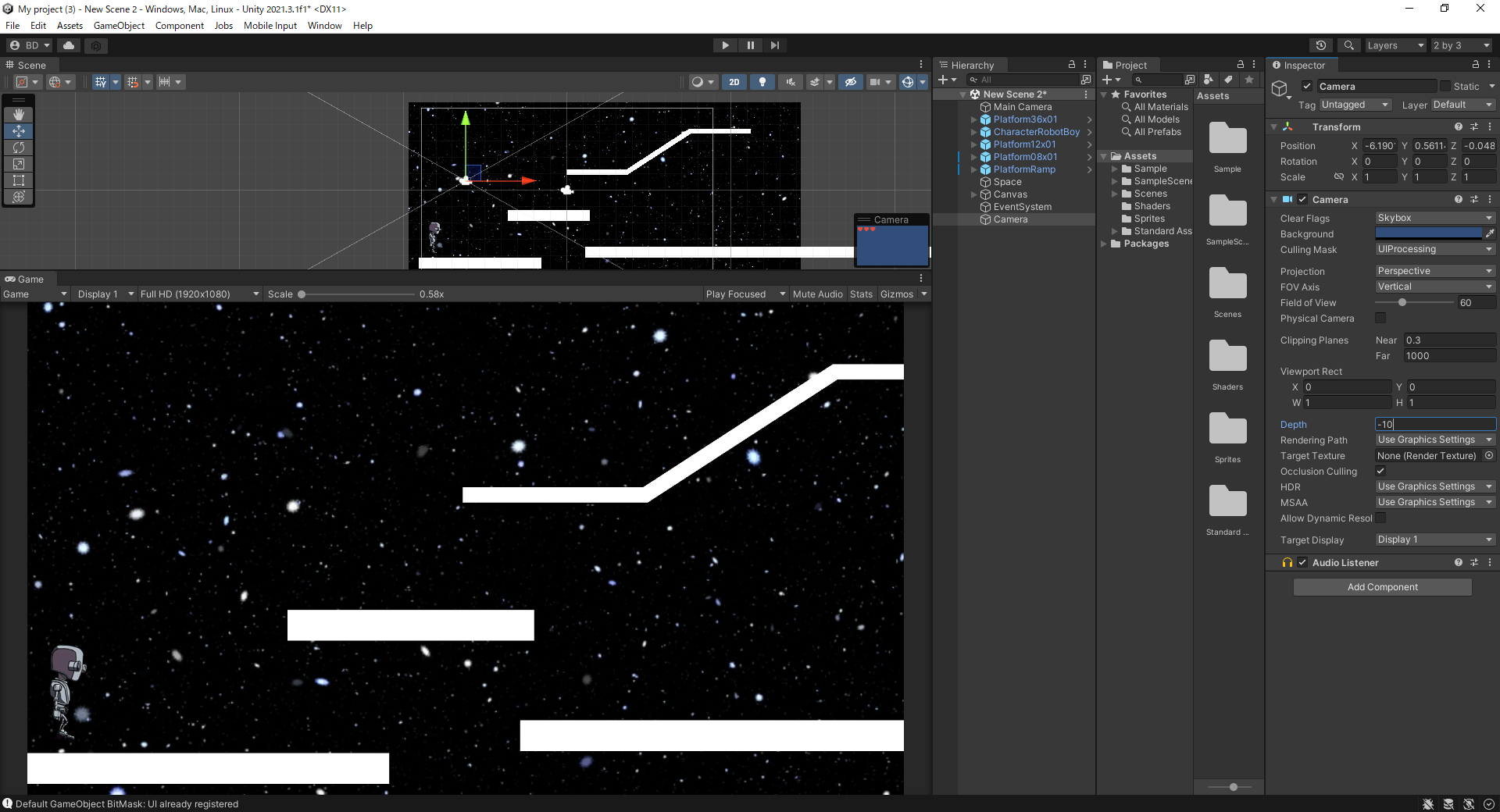
Task: Open the camera Background color swatch
Action: [1430, 233]
